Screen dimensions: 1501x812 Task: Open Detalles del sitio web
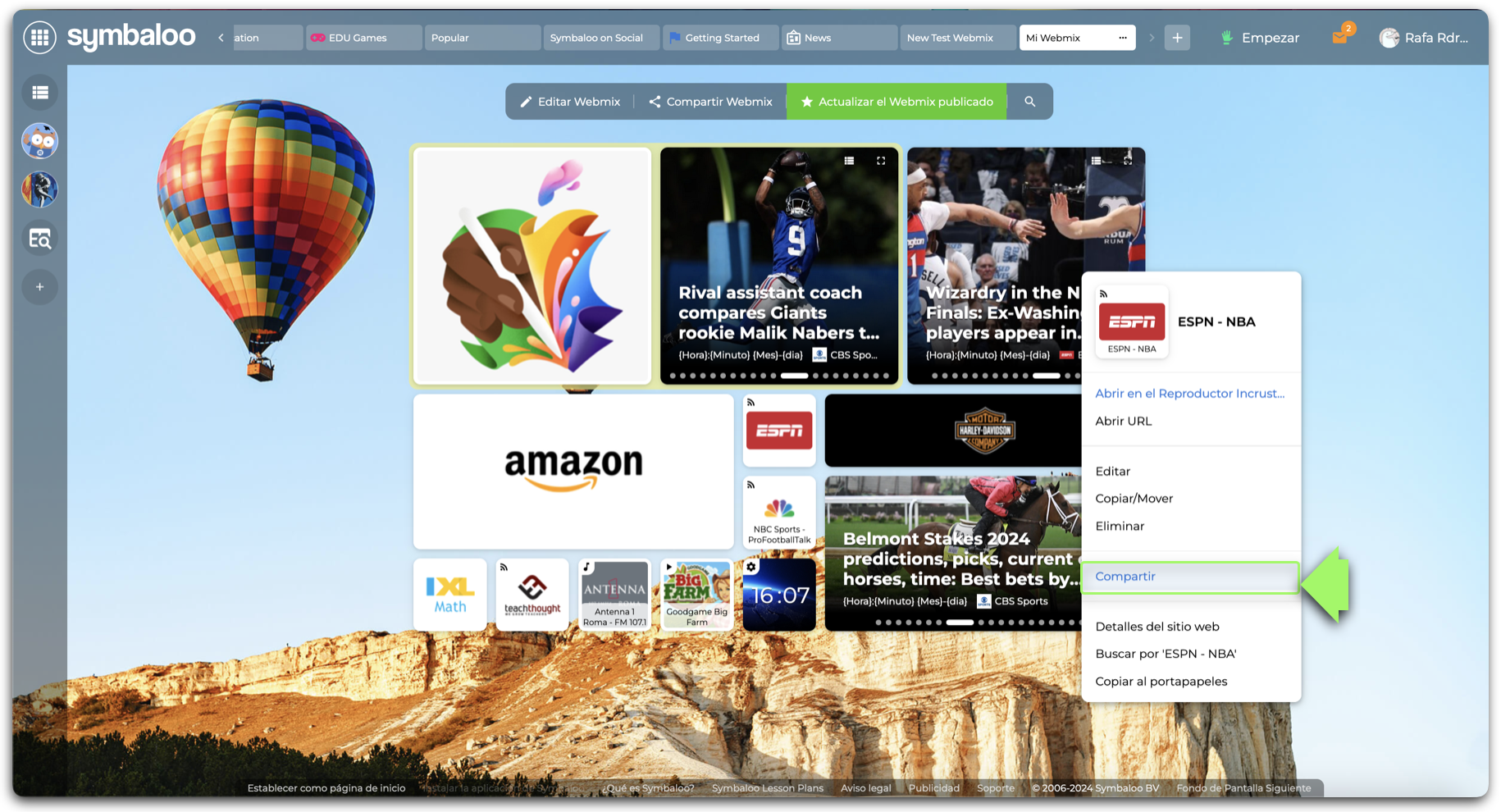pos(1157,627)
